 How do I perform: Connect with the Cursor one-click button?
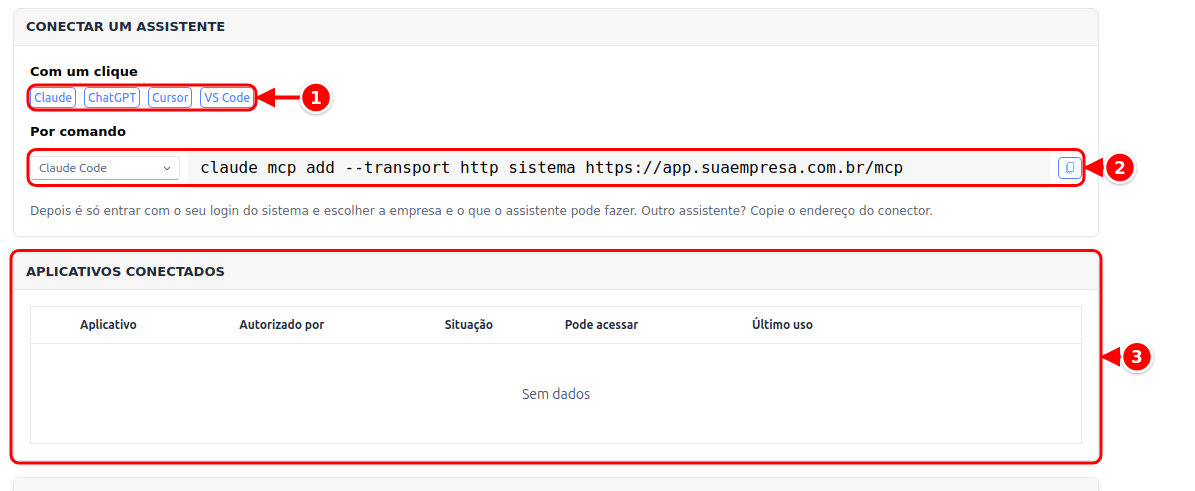170,98
